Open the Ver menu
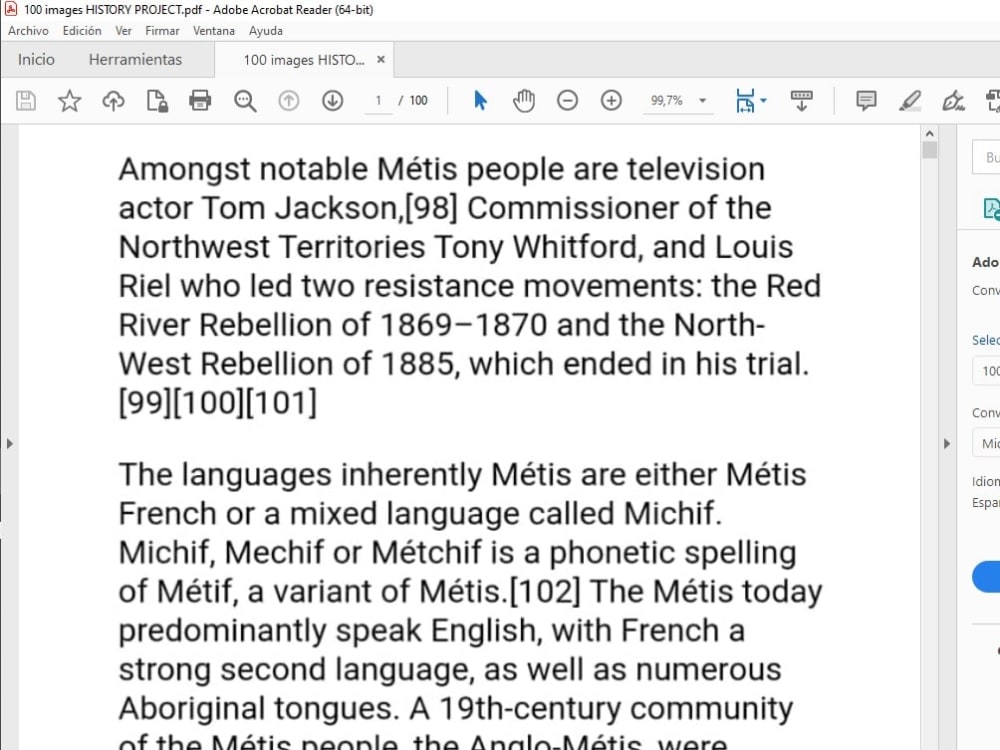1000x750 pixels. tap(123, 31)
